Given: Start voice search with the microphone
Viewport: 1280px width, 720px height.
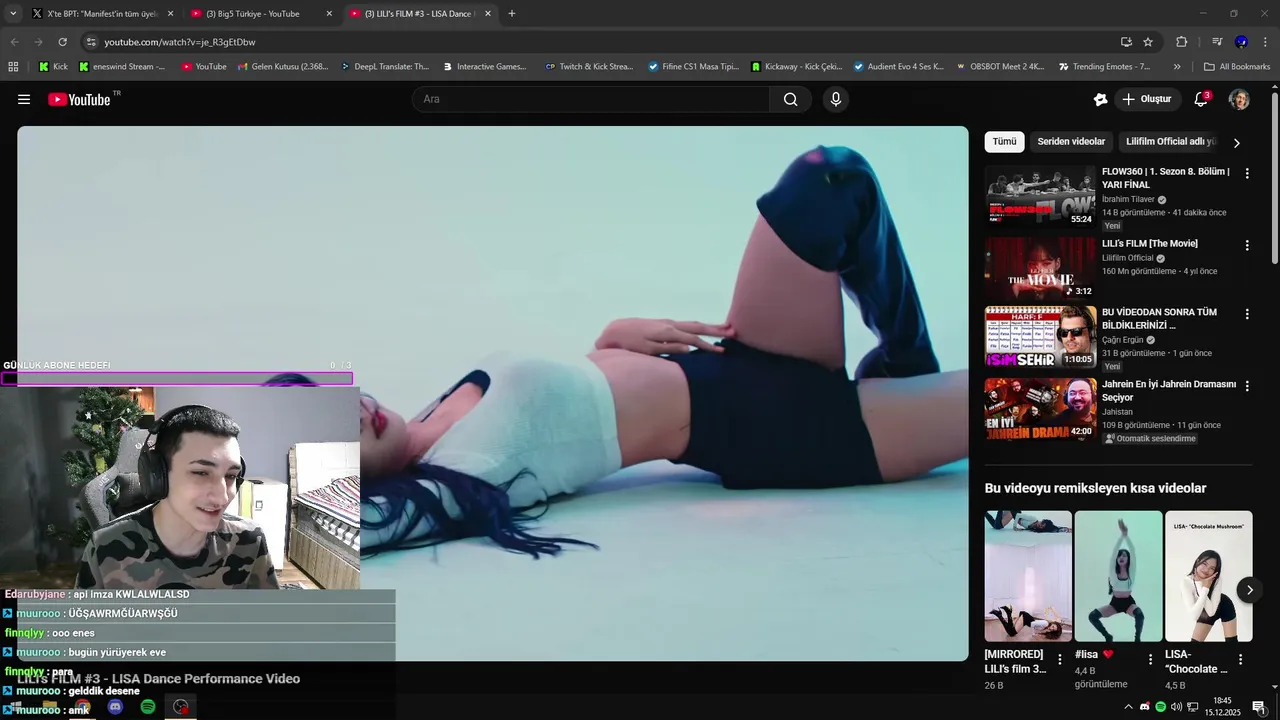Looking at the screenshot, I should point(836,99).
